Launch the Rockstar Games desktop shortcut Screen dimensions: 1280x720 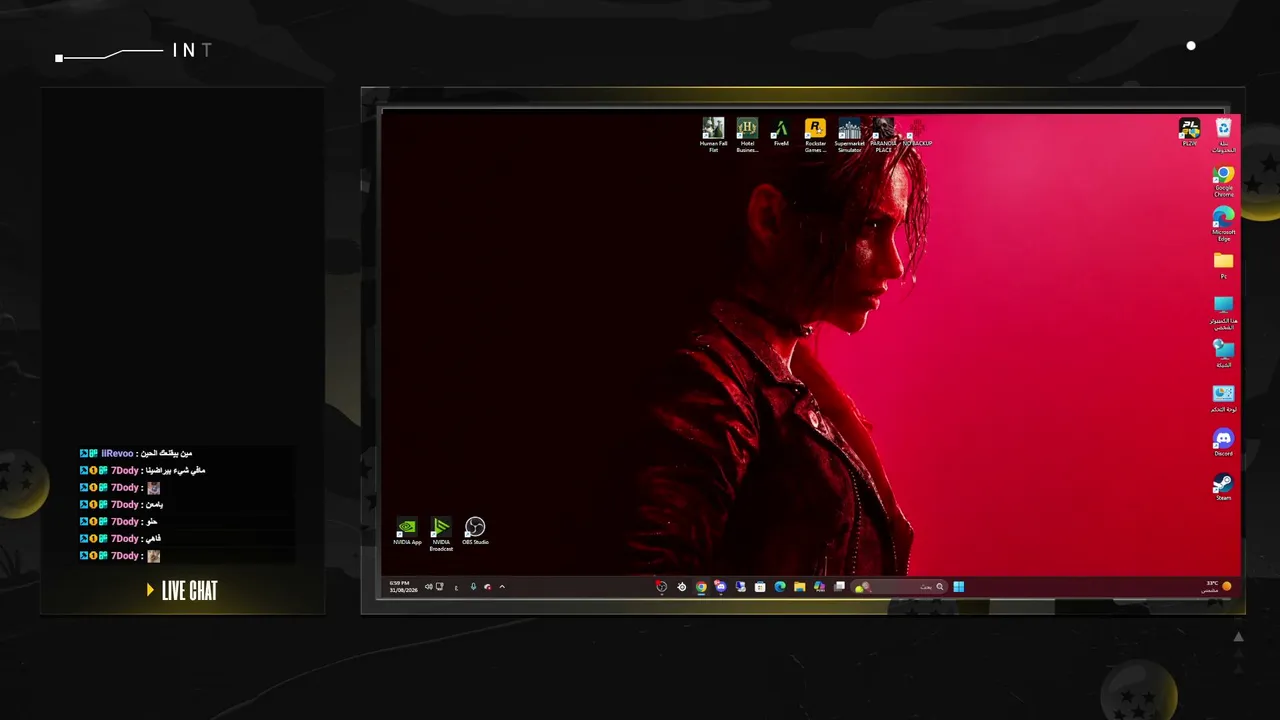click(815, 134)
